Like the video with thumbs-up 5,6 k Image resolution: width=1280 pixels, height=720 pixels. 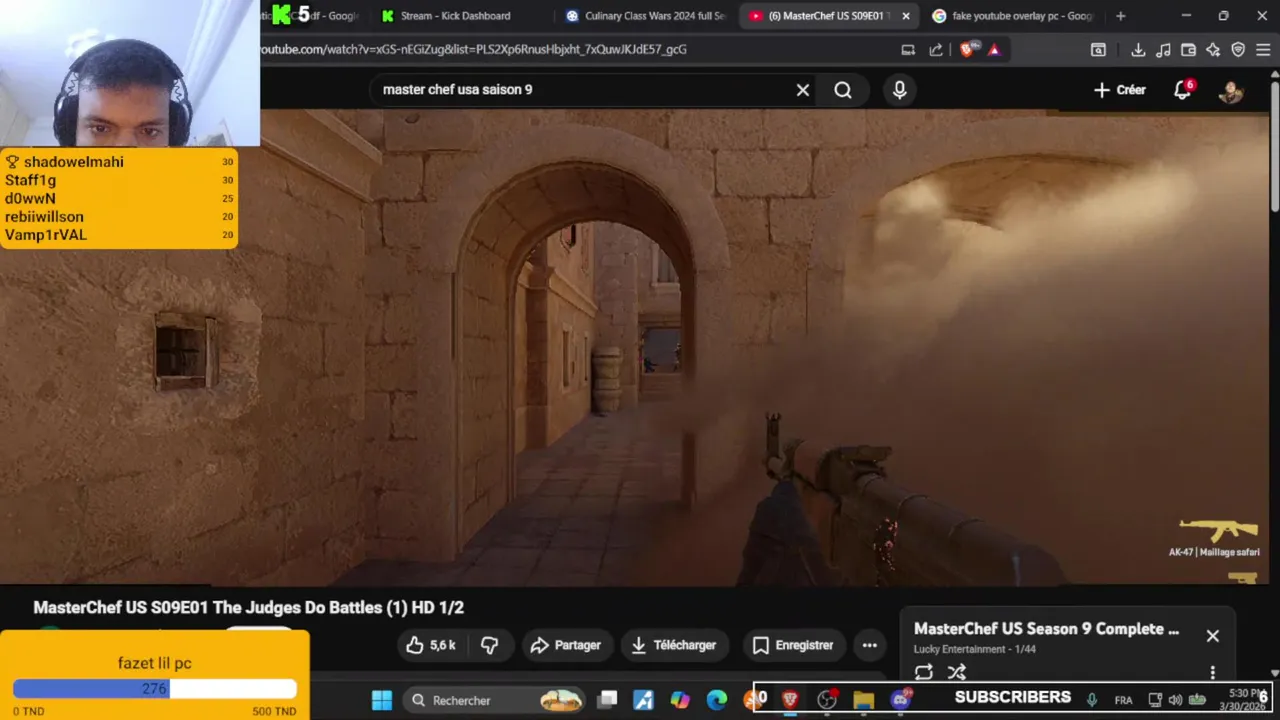point(431,645)
